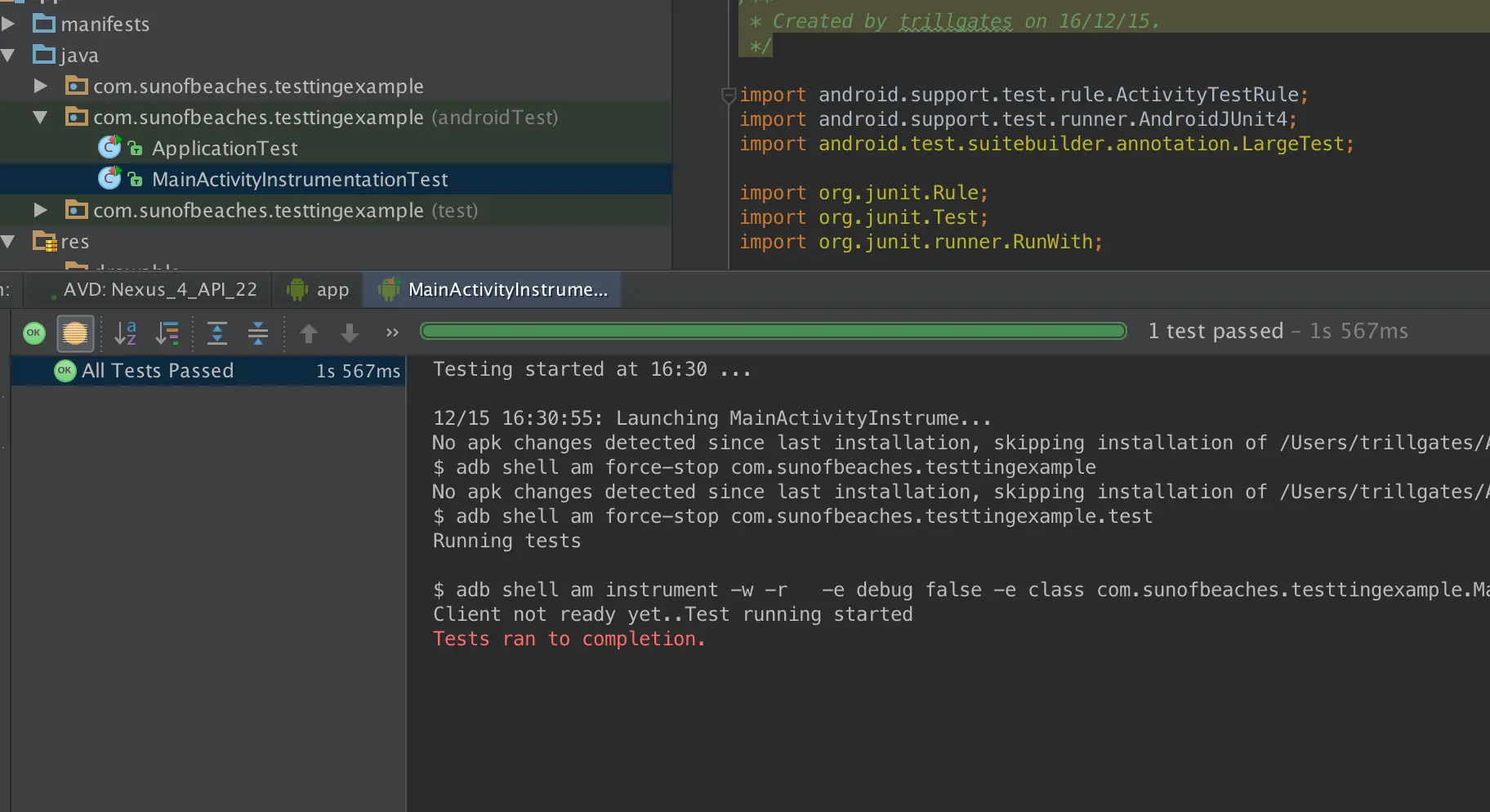Screen dimensions: 1490x812
Task: Collapse the androidTest package
Action: 40,117
